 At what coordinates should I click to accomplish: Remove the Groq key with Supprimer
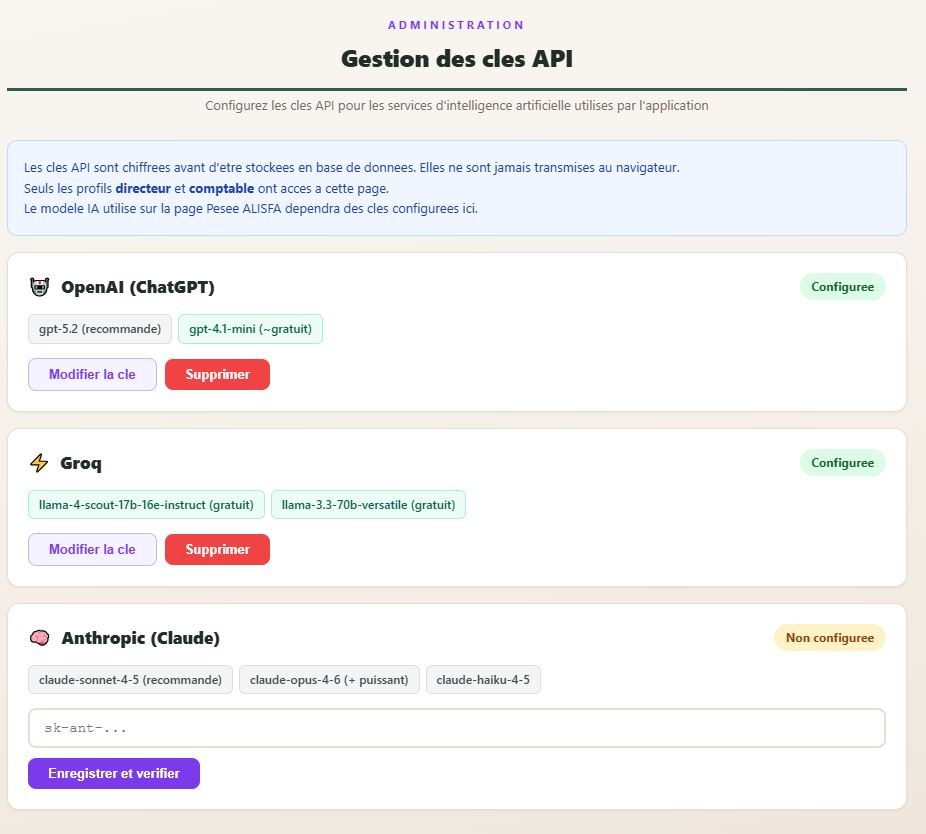[x=217, y=550]
